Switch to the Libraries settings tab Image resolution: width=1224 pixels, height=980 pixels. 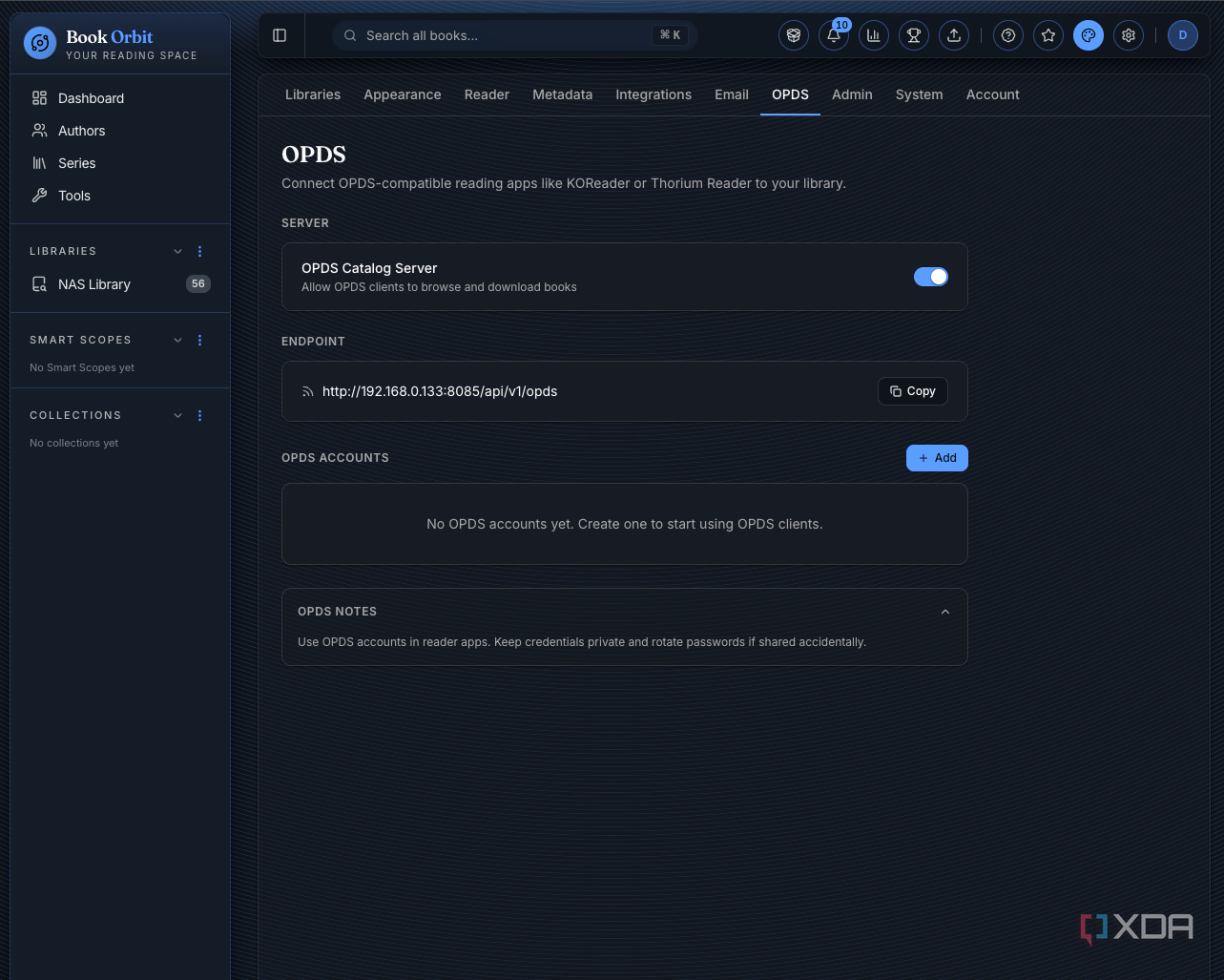tap(313, 94)
